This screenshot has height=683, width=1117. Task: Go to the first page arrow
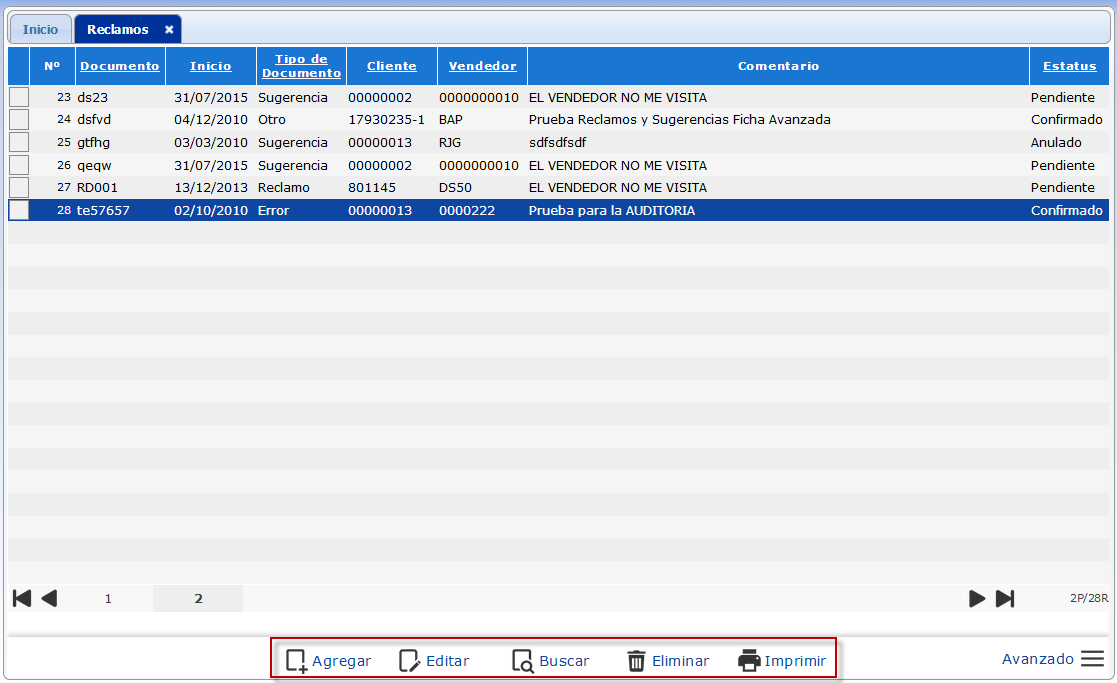tap(22, 598)
